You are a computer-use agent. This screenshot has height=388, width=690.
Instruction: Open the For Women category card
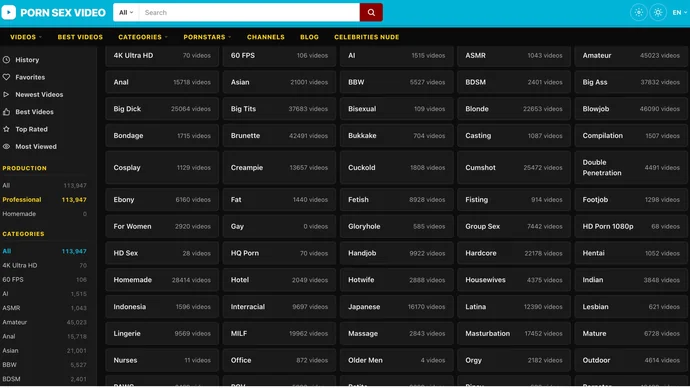point(162,226)
